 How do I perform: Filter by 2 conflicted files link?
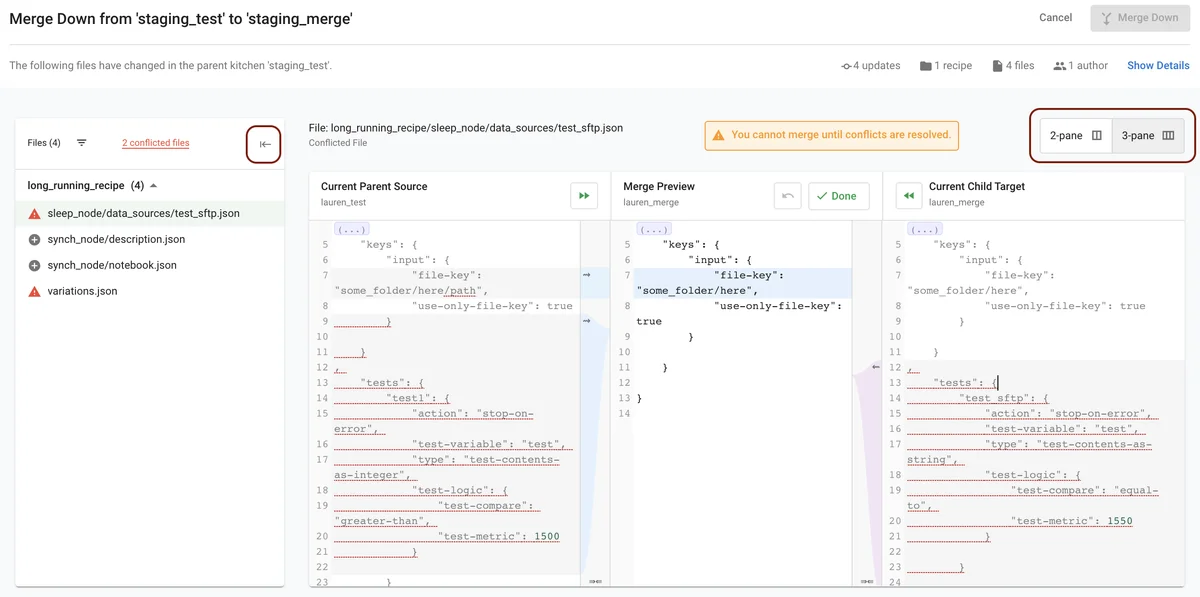tap(155, 143)
